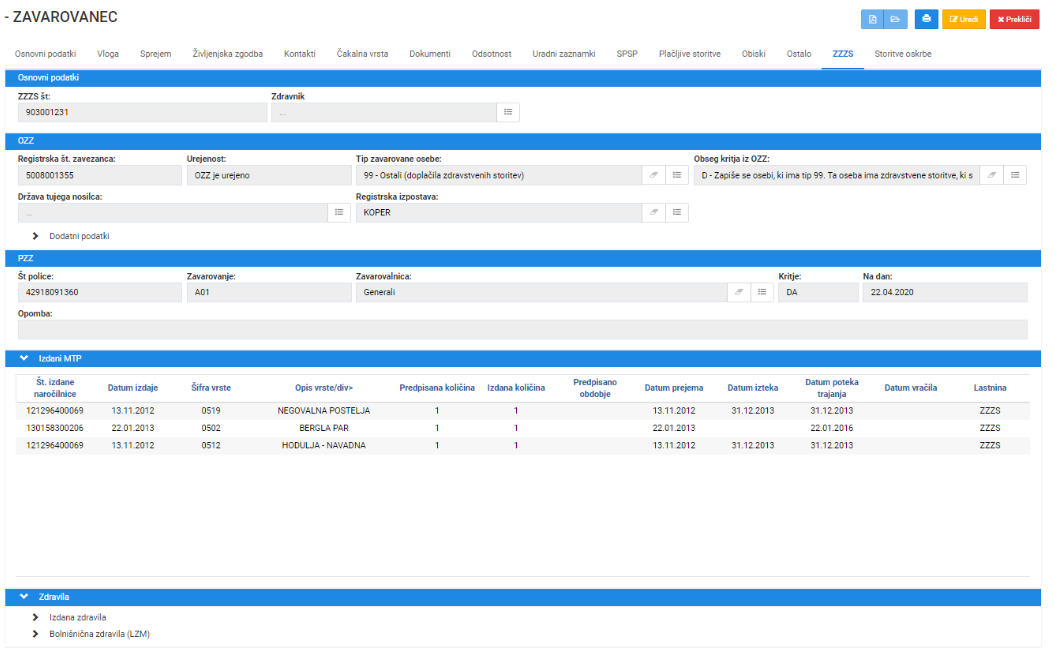1055x655 pixels.
Task: Open list picker for Obseg kritja iz OZZ
Action: [x=1015, y=175]
